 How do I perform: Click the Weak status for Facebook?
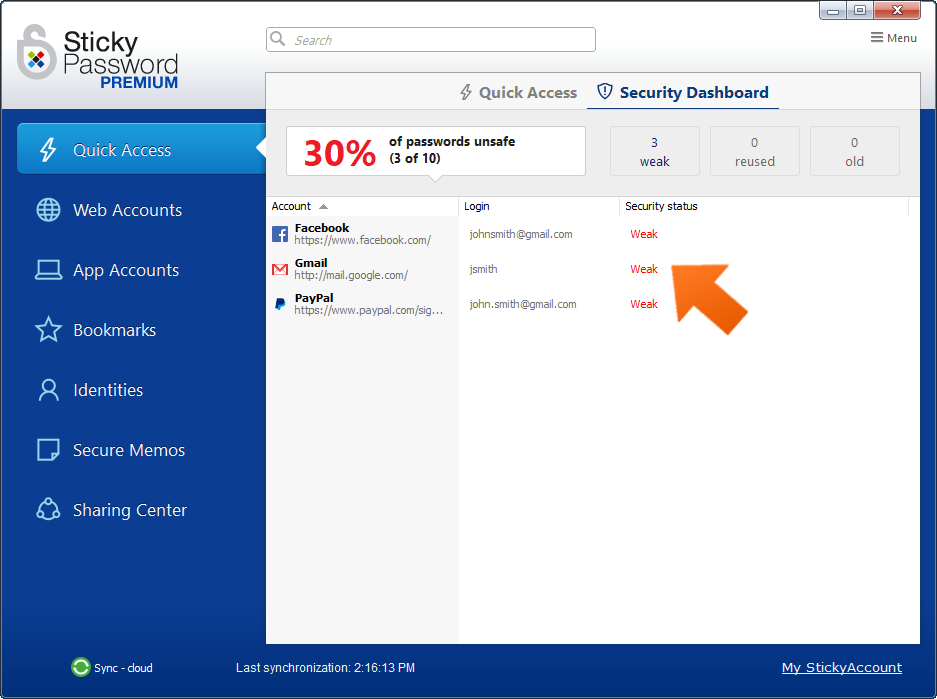pos(644,234)
